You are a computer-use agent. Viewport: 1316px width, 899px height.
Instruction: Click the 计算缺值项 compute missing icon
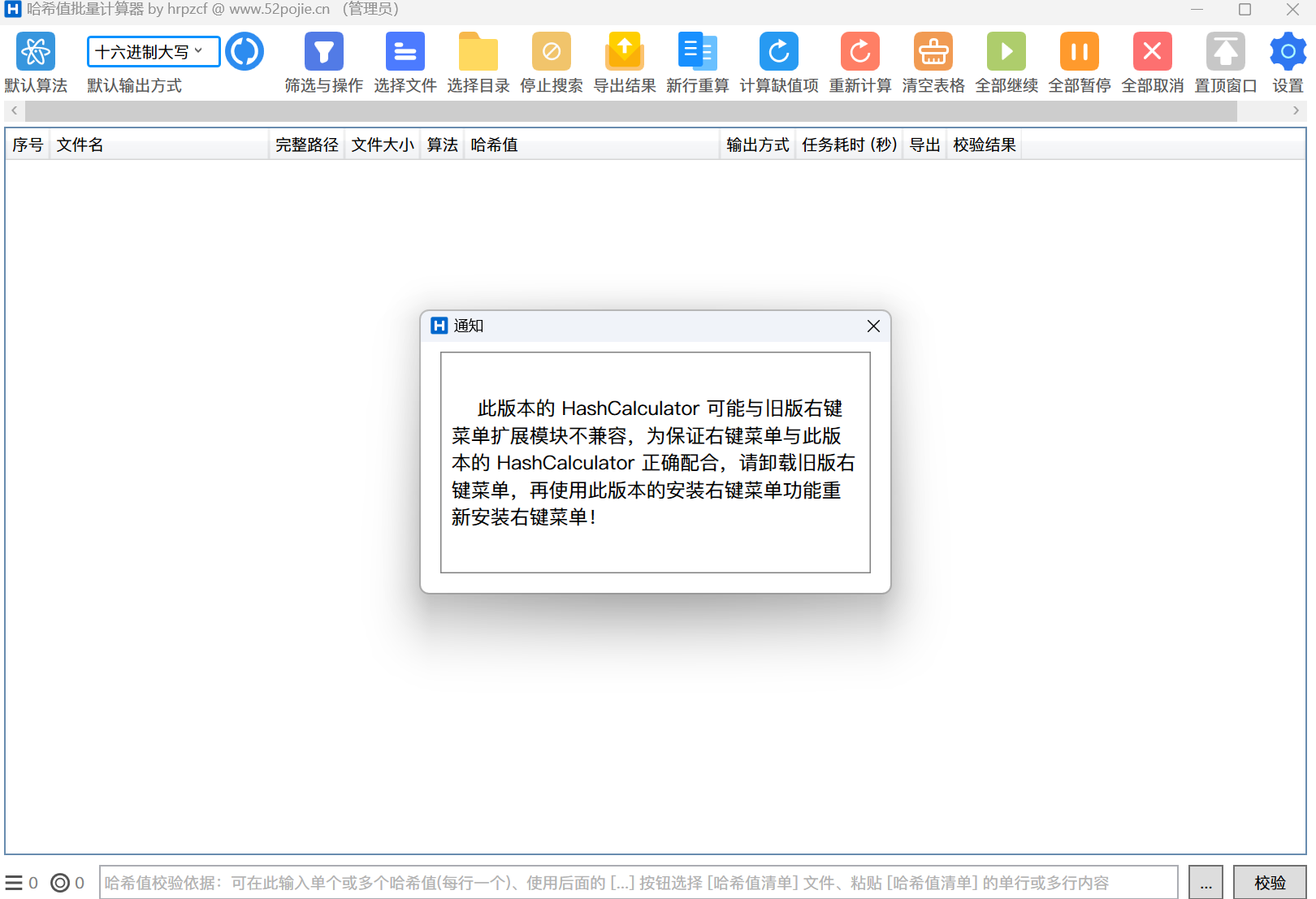pyautogui.click(x=779, y=52)
